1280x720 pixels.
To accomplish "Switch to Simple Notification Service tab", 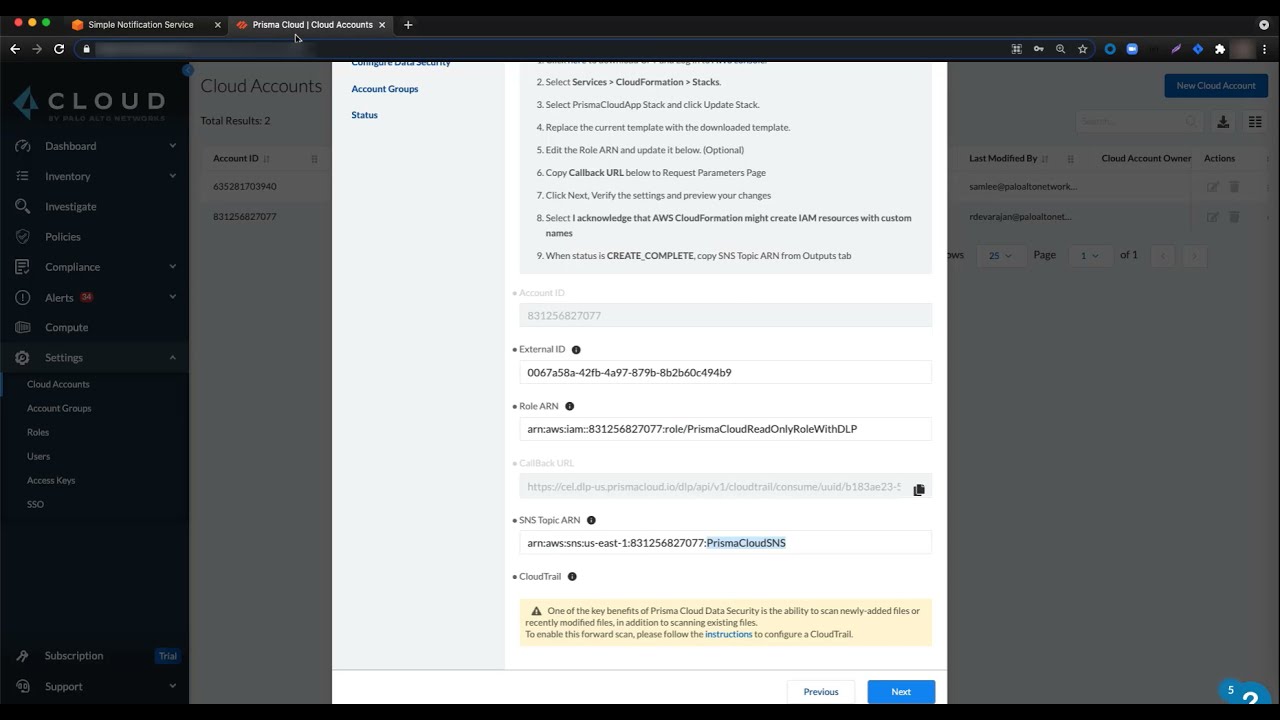I will click(x=141, y=24).
